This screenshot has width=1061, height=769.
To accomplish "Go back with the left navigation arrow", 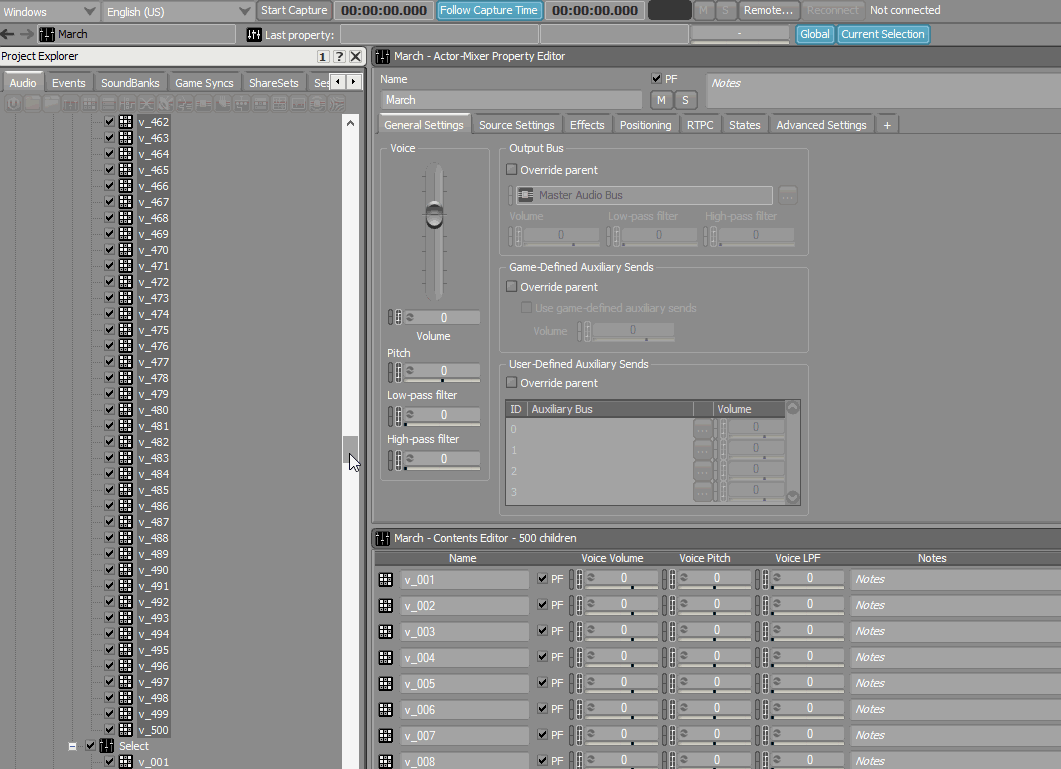I will coord(7,34).
